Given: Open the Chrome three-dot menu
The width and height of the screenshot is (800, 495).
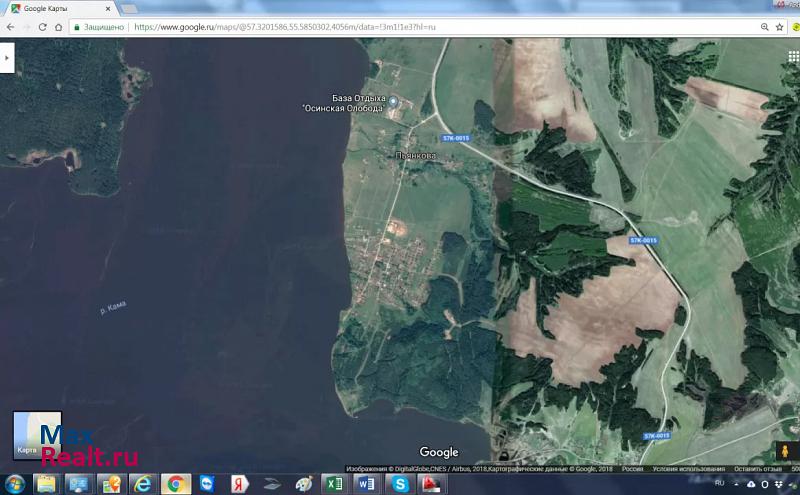Looking at the screenshot, I should [x=790, y=27].
